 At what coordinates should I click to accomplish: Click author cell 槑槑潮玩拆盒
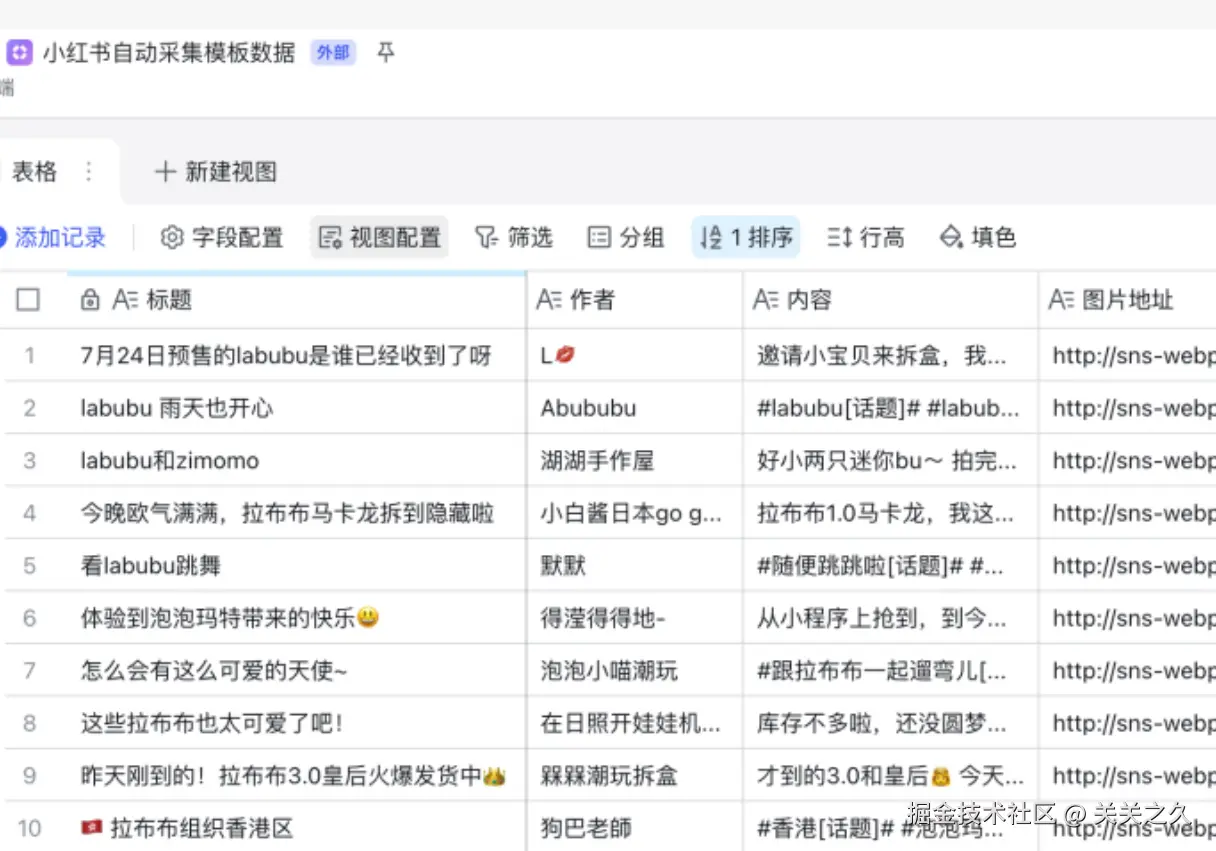tap(635, 776)
